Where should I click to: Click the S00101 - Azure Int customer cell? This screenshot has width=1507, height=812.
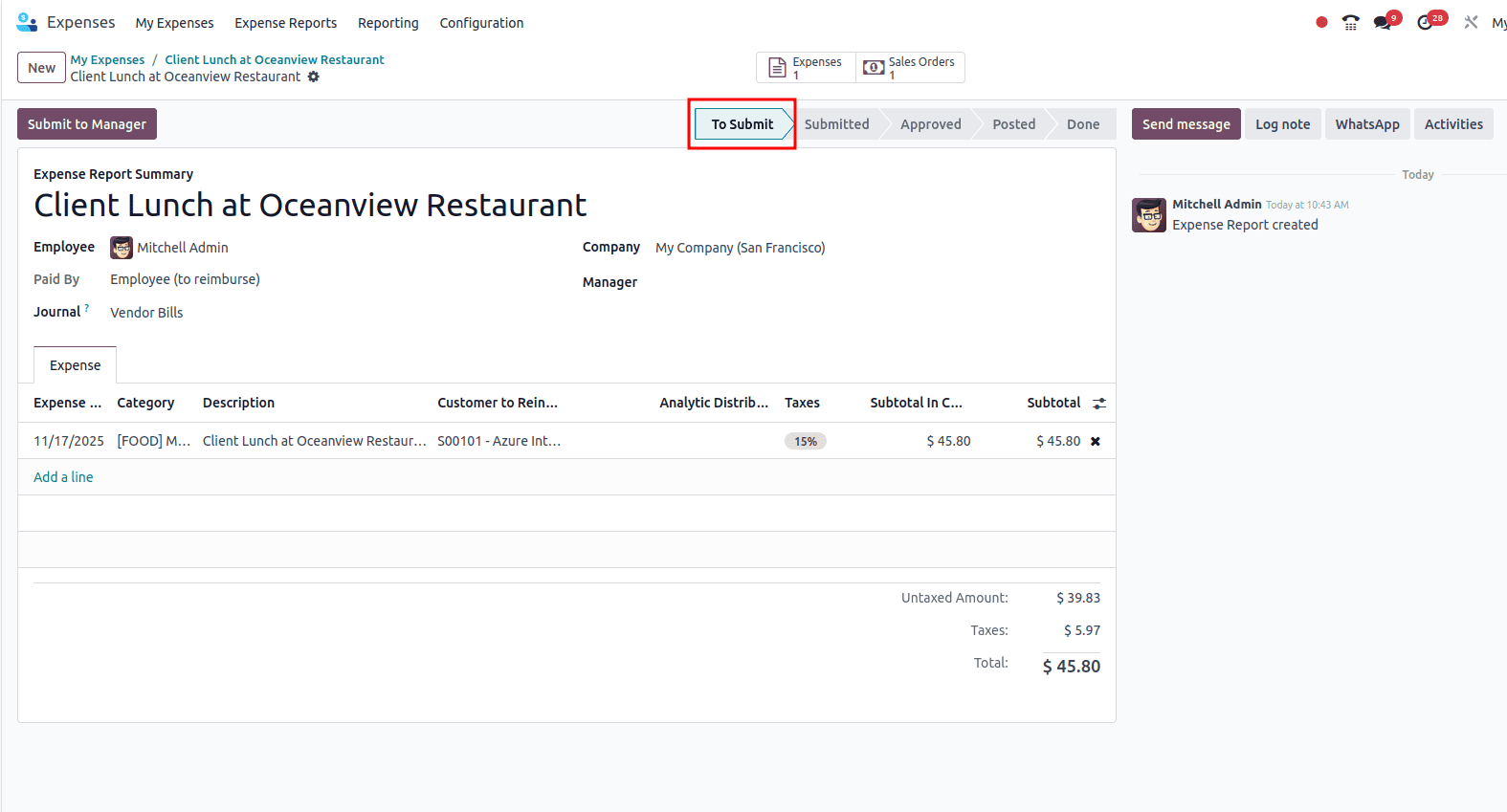point(499,441)
